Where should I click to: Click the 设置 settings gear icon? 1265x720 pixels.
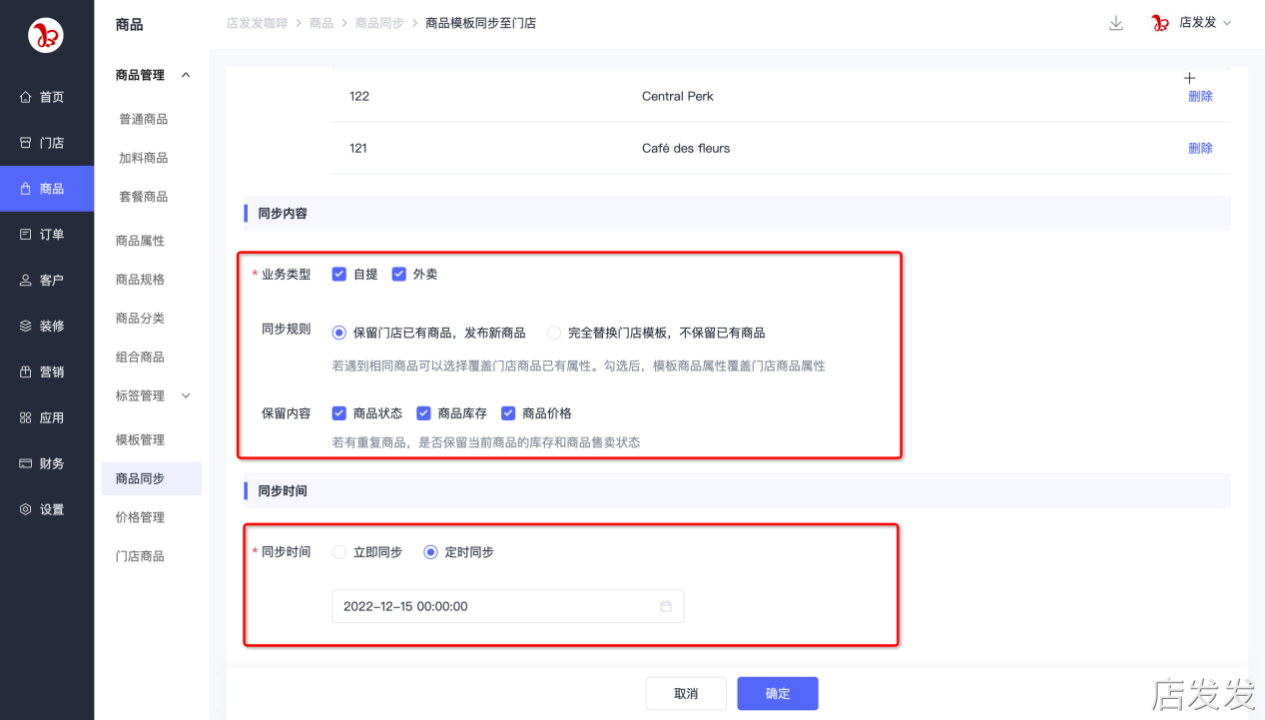(26, 510)
